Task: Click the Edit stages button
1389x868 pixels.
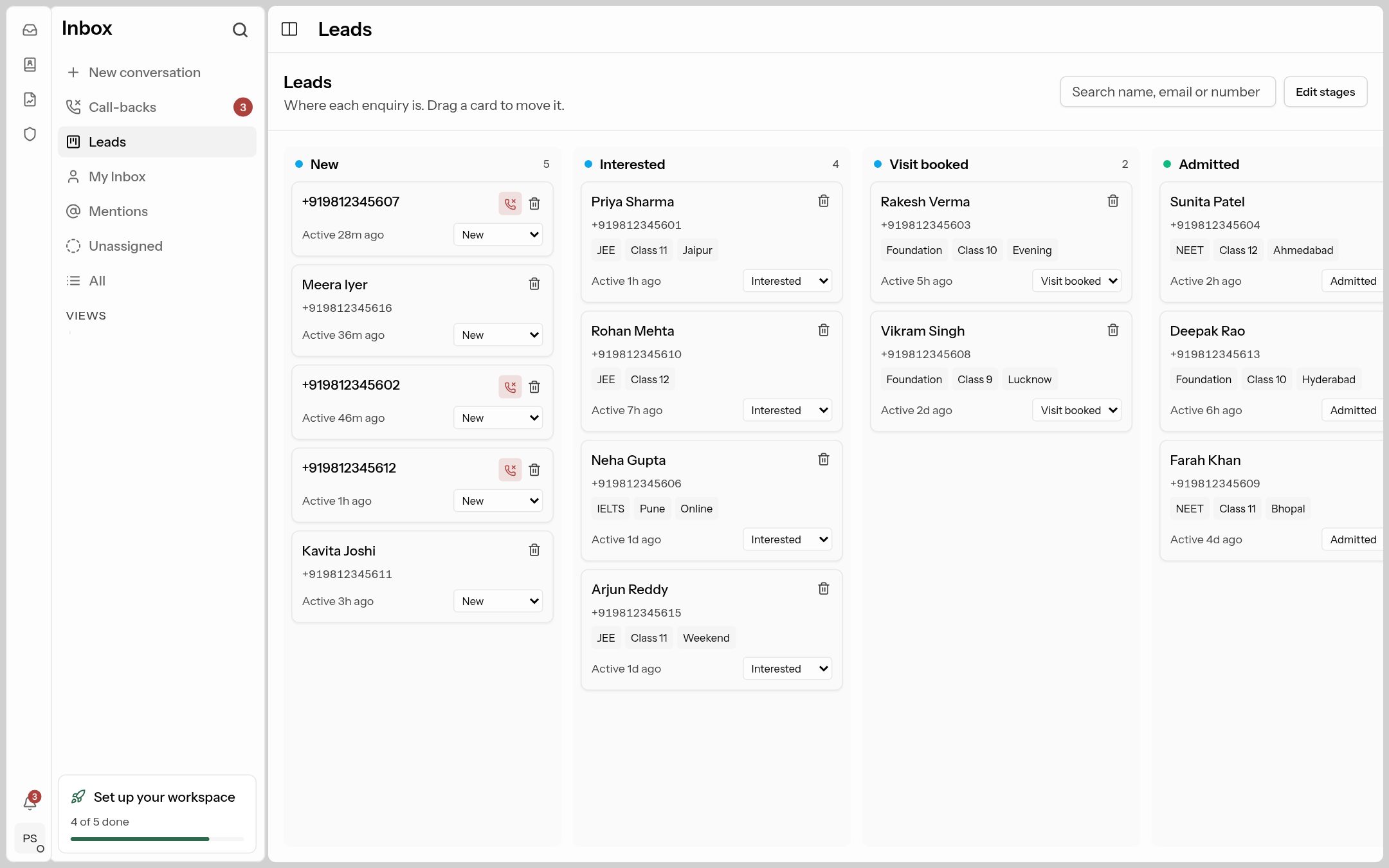Action: (x=1325, y=92)
